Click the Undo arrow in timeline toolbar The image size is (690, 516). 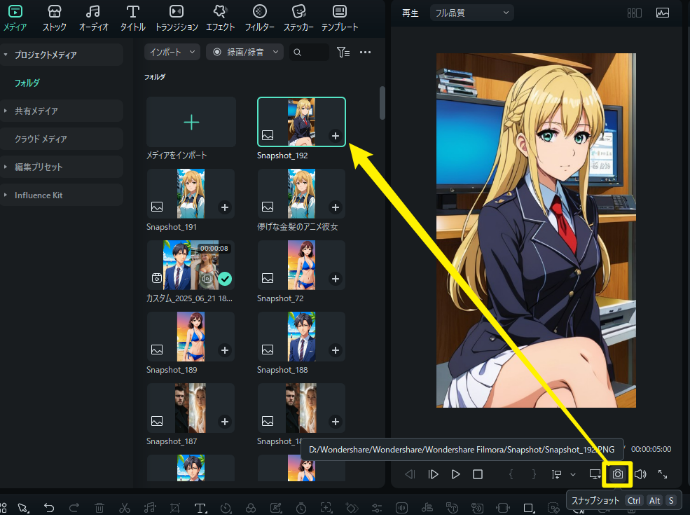[x=49, y=508]
